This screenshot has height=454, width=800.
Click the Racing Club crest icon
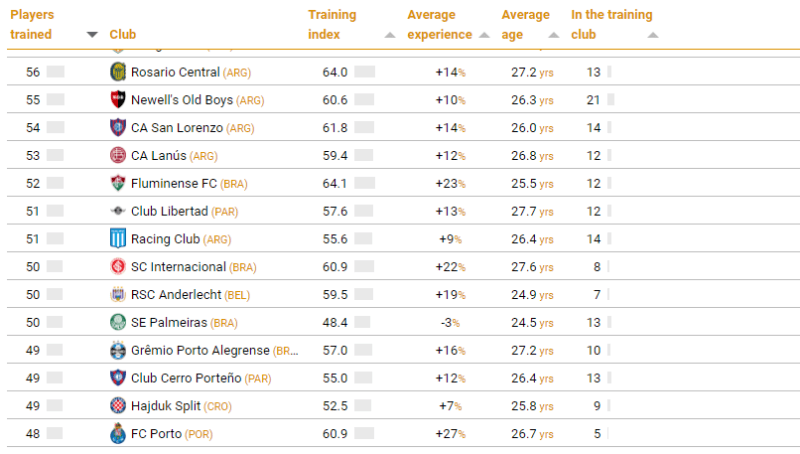118,239
